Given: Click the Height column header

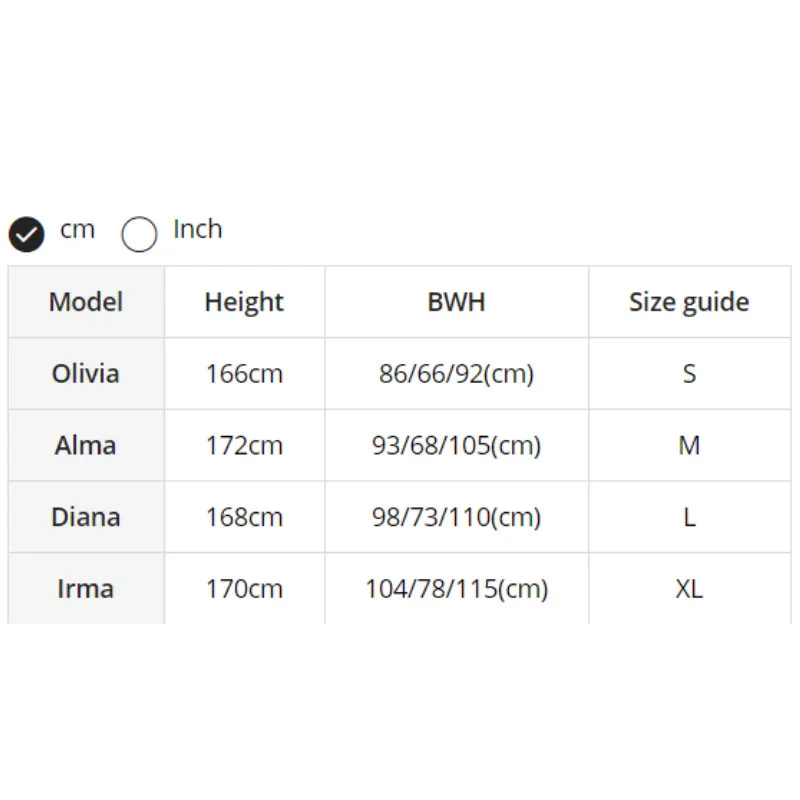Looking at the screenshot, I should click(x=244, y=302).
